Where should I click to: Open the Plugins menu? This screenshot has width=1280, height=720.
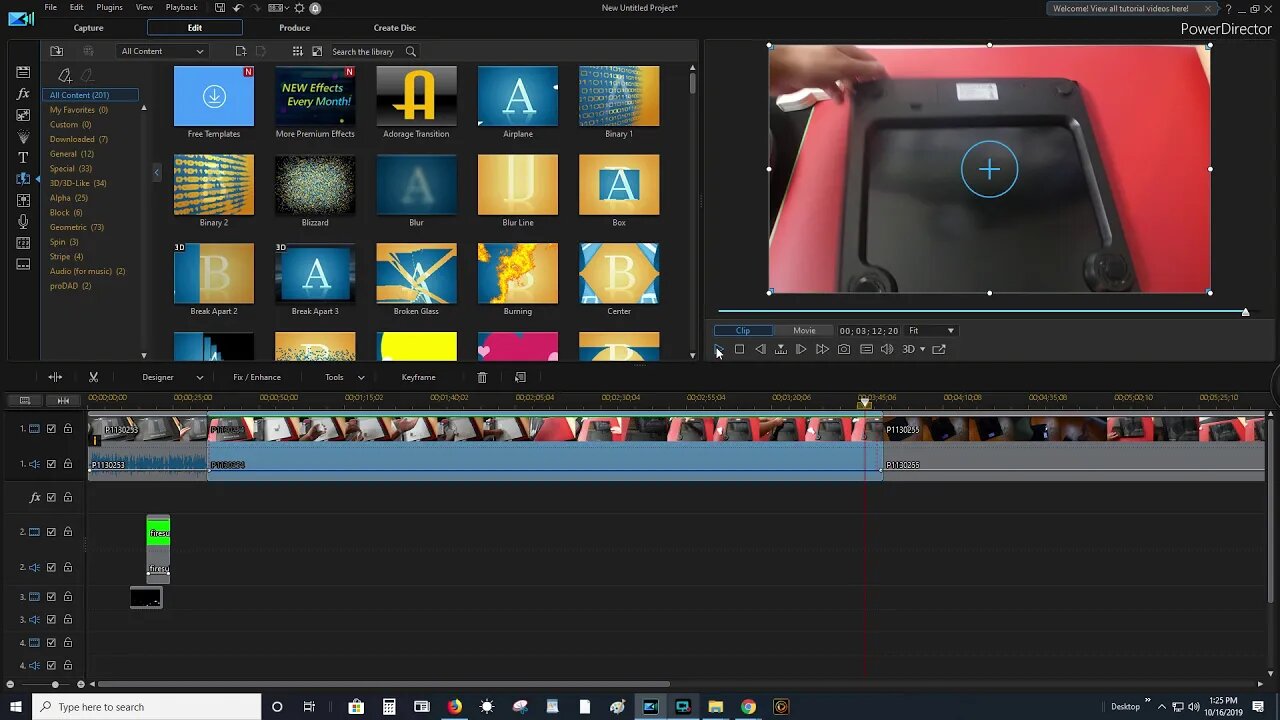point(110,8)
